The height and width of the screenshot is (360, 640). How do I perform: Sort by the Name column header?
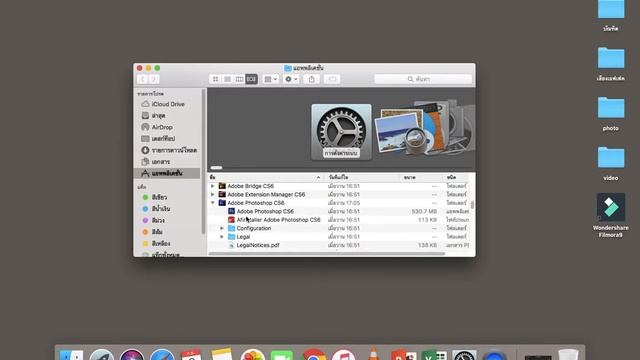tap(265, 177)
